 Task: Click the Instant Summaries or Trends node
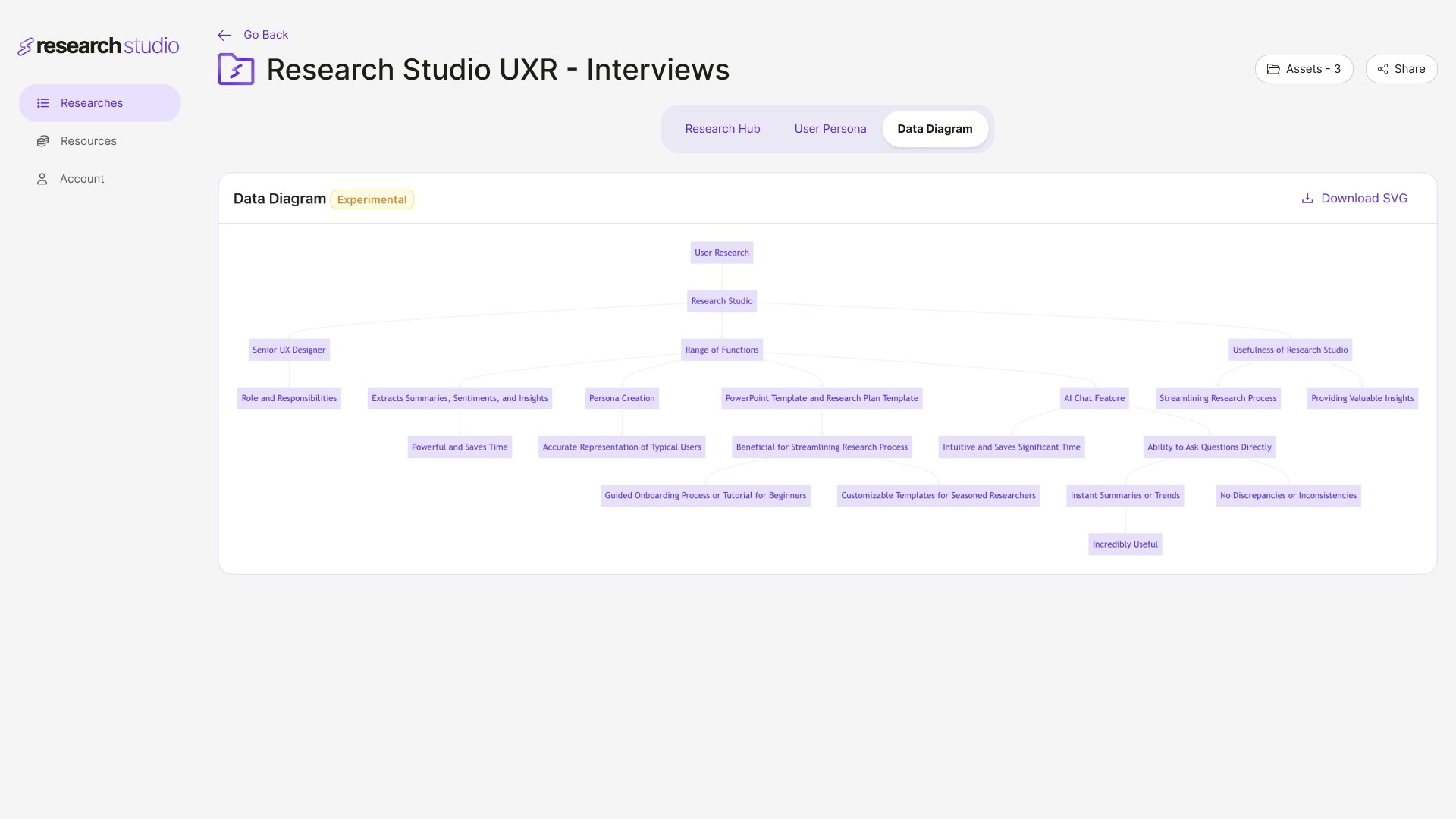click(x=1125, y=495)
